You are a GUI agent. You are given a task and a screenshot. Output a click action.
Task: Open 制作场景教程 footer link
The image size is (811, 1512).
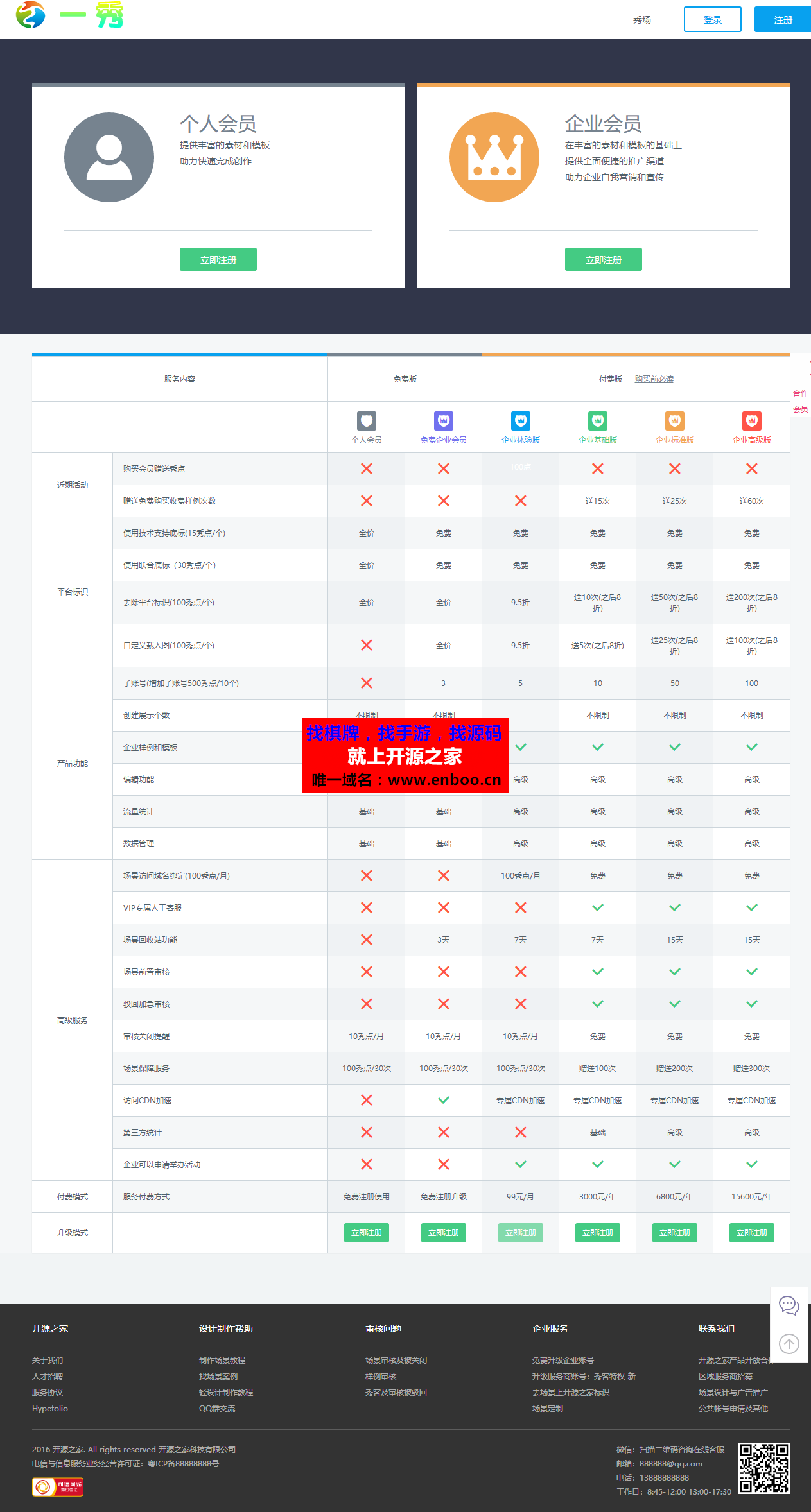[222, 1361]
